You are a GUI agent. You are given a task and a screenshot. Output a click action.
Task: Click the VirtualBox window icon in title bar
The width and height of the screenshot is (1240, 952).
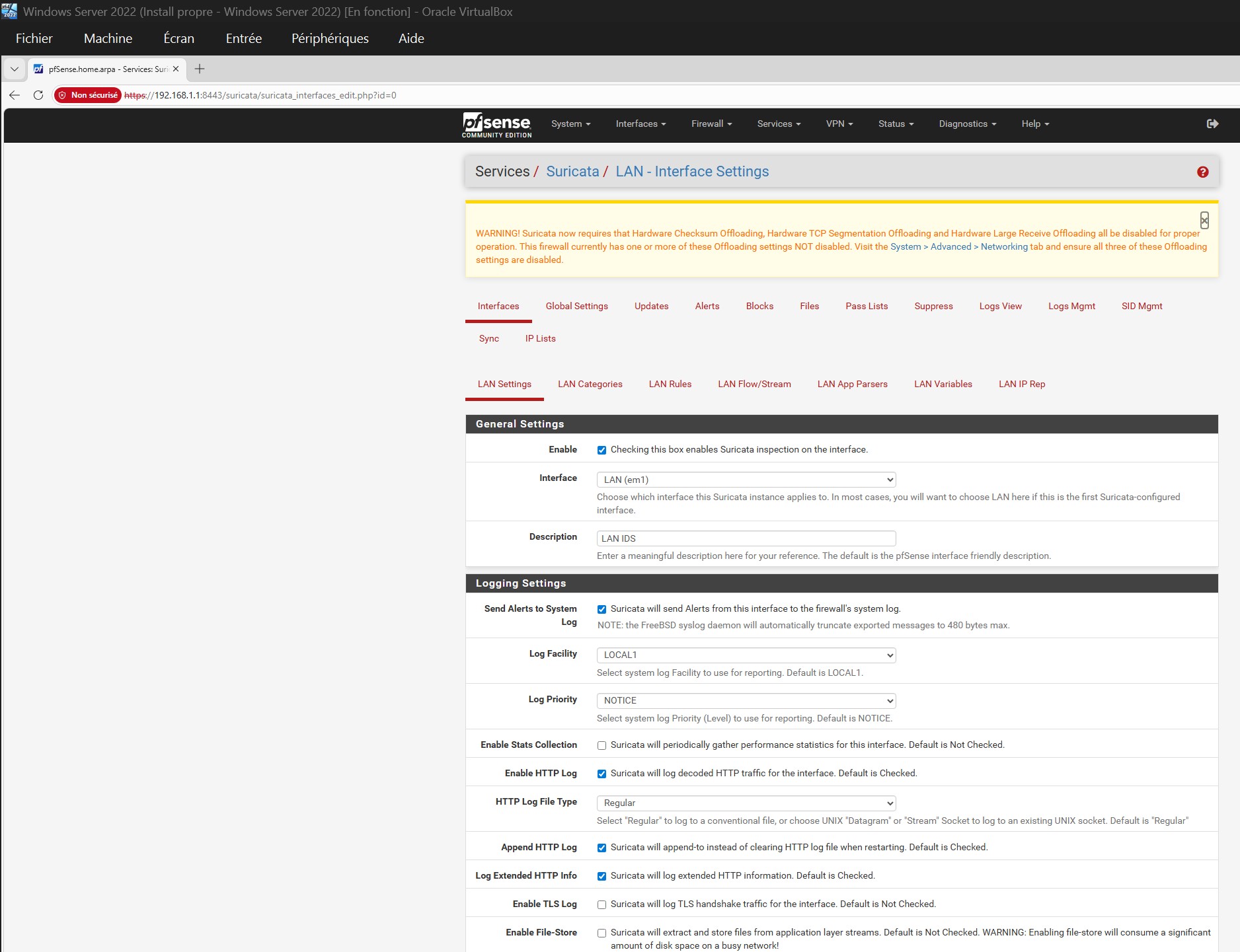(x=9, y=11)
